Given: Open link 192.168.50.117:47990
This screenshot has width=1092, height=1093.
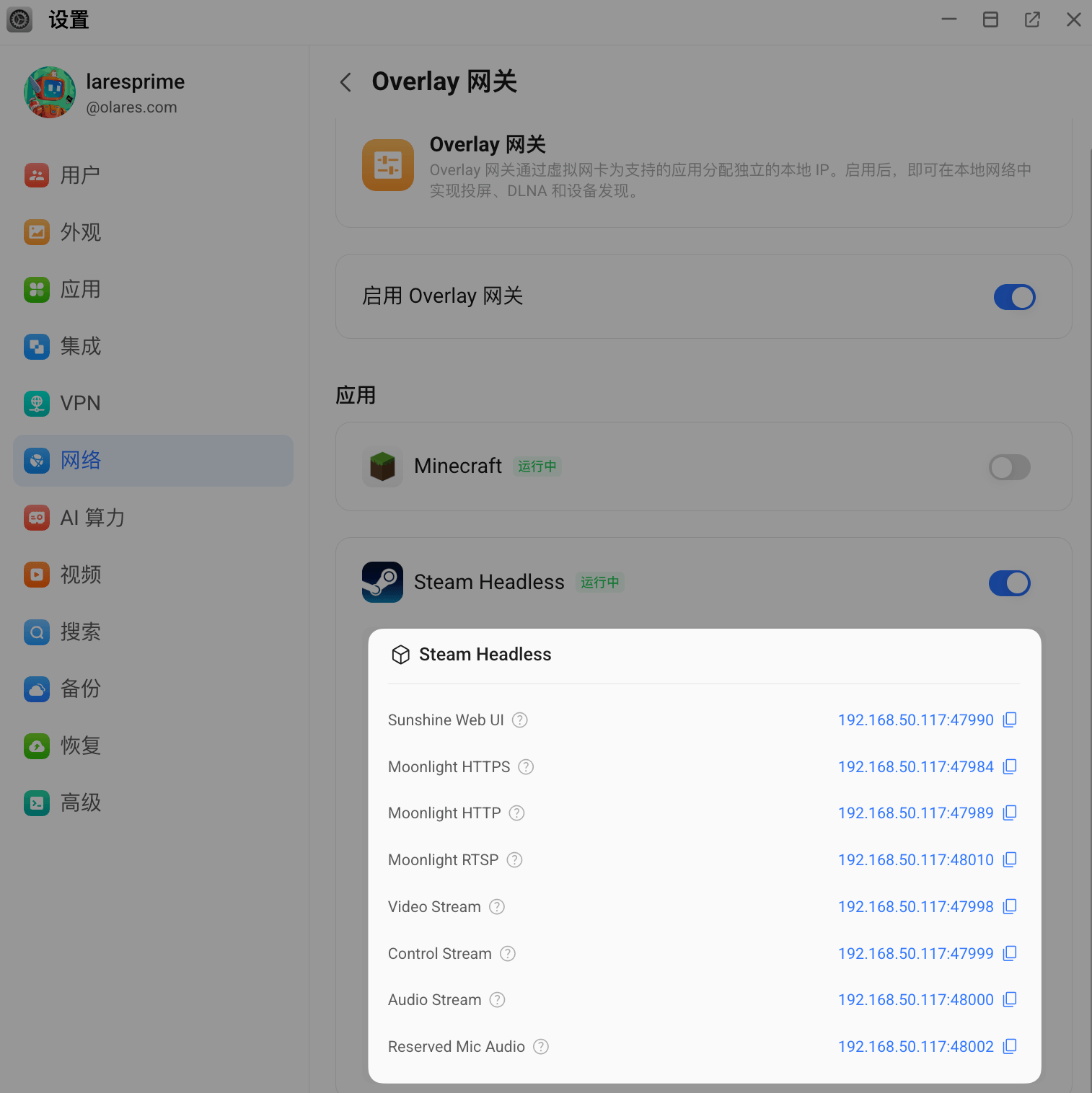Looking at the screenshot, I should click(x=916, y=720).
